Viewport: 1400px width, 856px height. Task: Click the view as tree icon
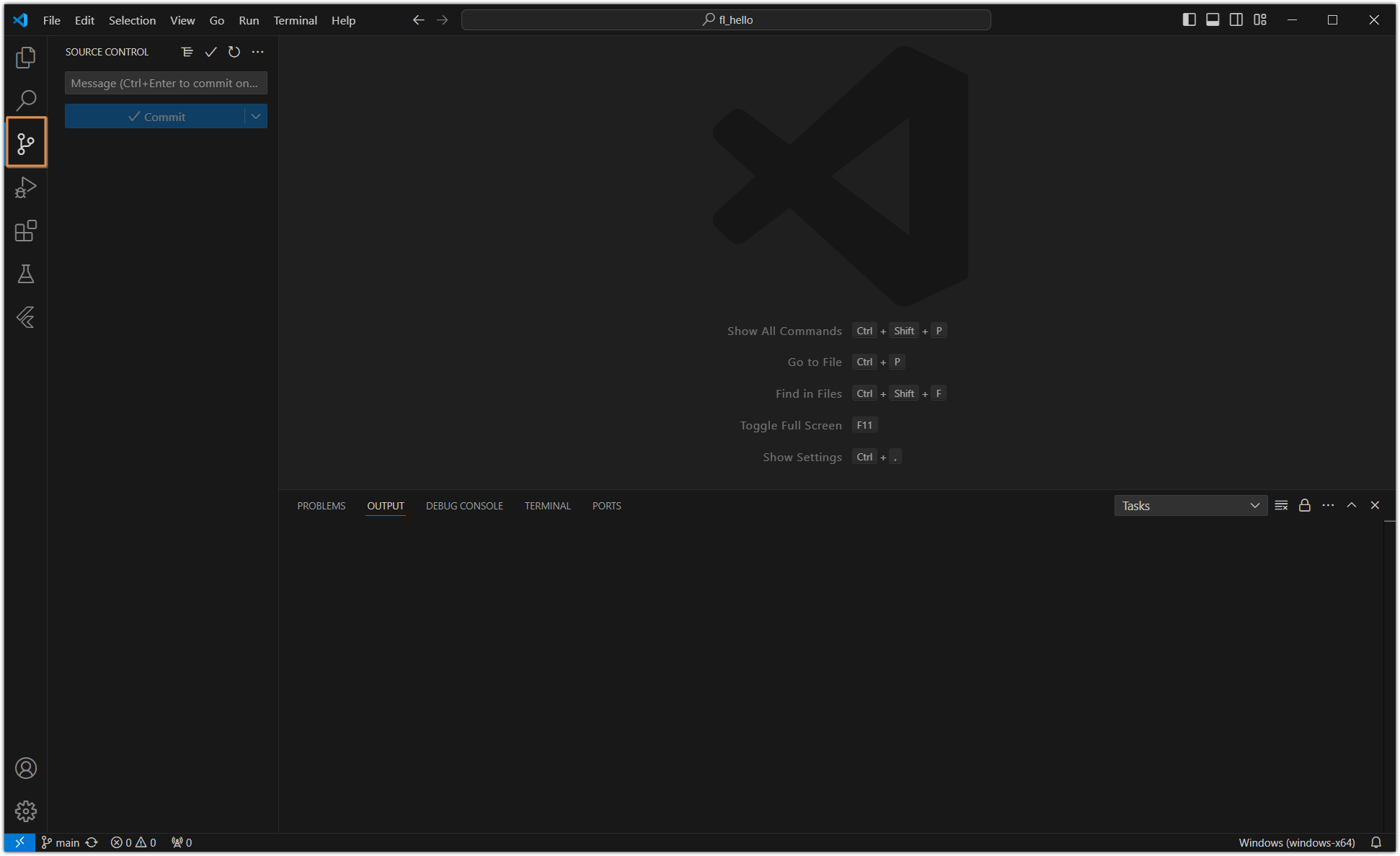[x=187, y=52]
